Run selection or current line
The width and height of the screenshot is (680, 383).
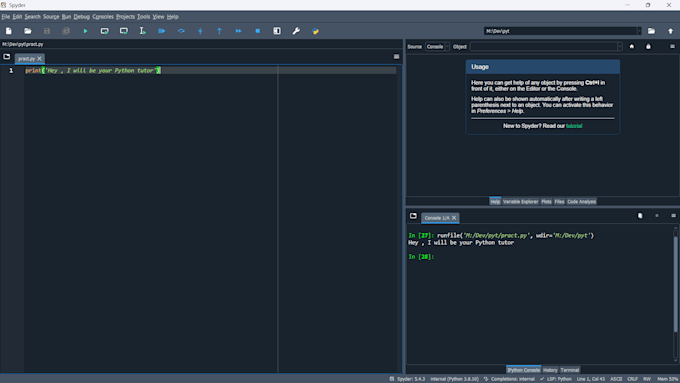coord(143,31)
